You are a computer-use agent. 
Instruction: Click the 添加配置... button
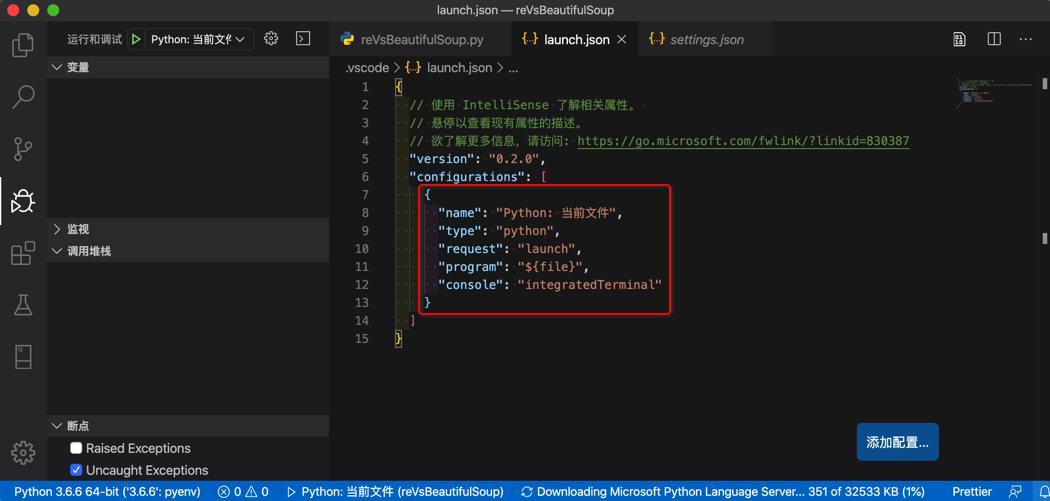click(x=897, y=442)
